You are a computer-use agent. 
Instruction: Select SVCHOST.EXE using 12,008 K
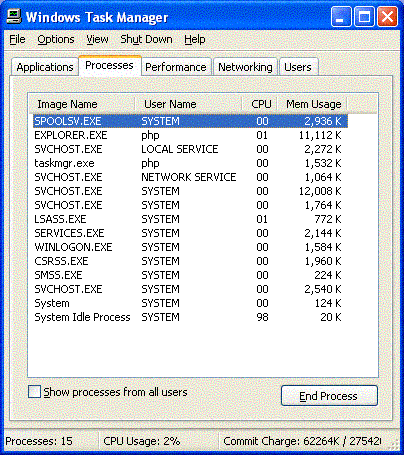(x=190, y=191)
